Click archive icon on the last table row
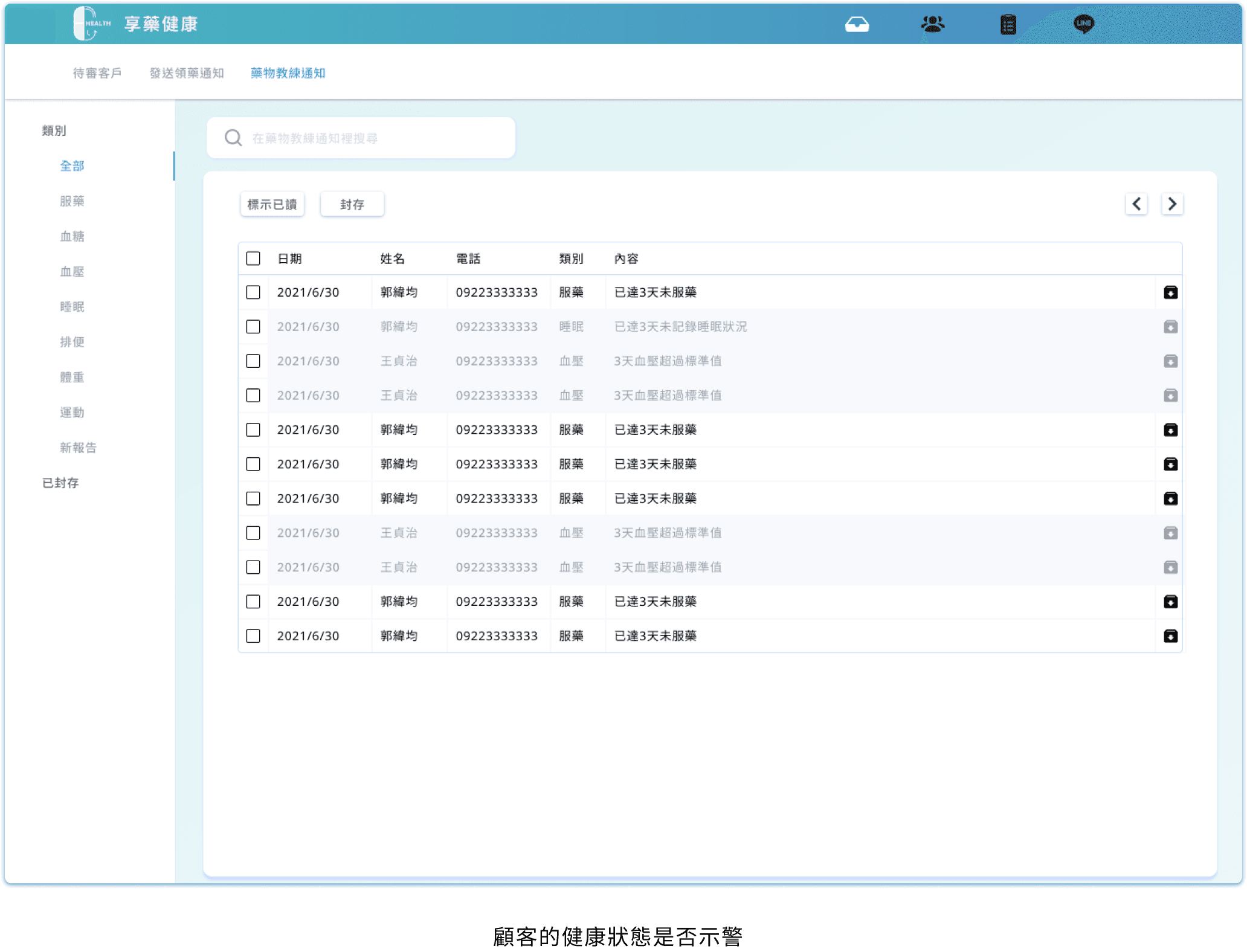The height and width of the screenshot is (952, 1247). point(1170,636)
